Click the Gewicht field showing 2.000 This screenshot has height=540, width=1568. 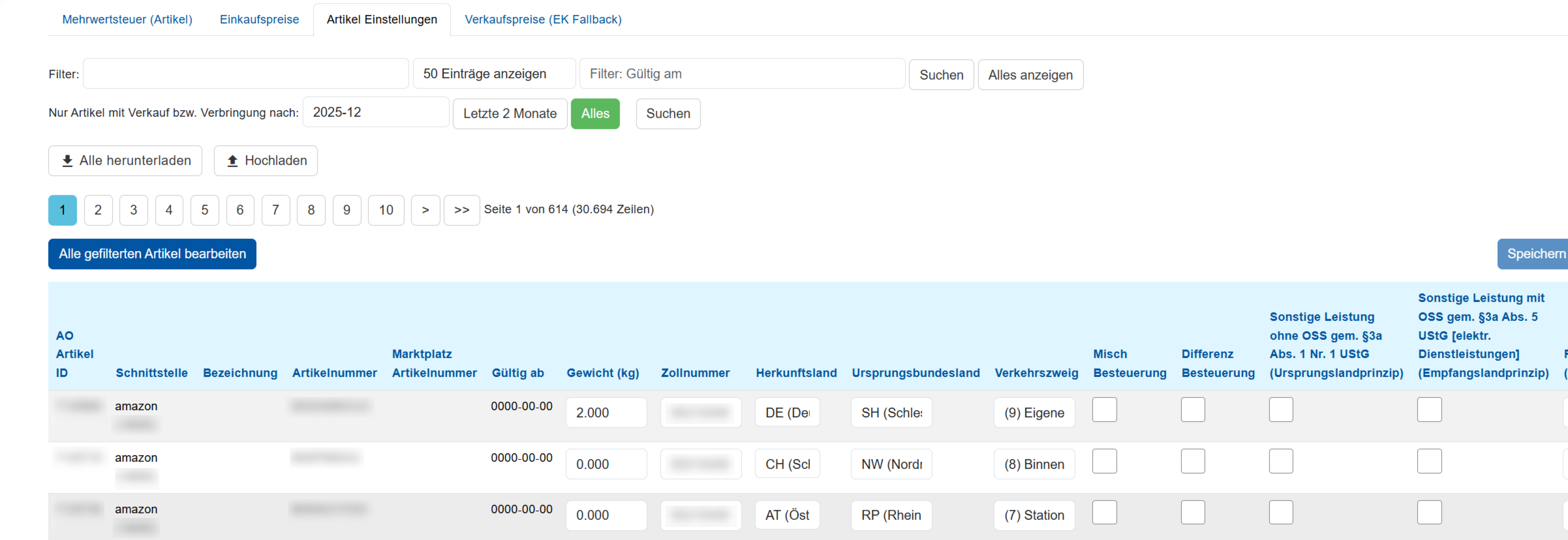(606, 412)
